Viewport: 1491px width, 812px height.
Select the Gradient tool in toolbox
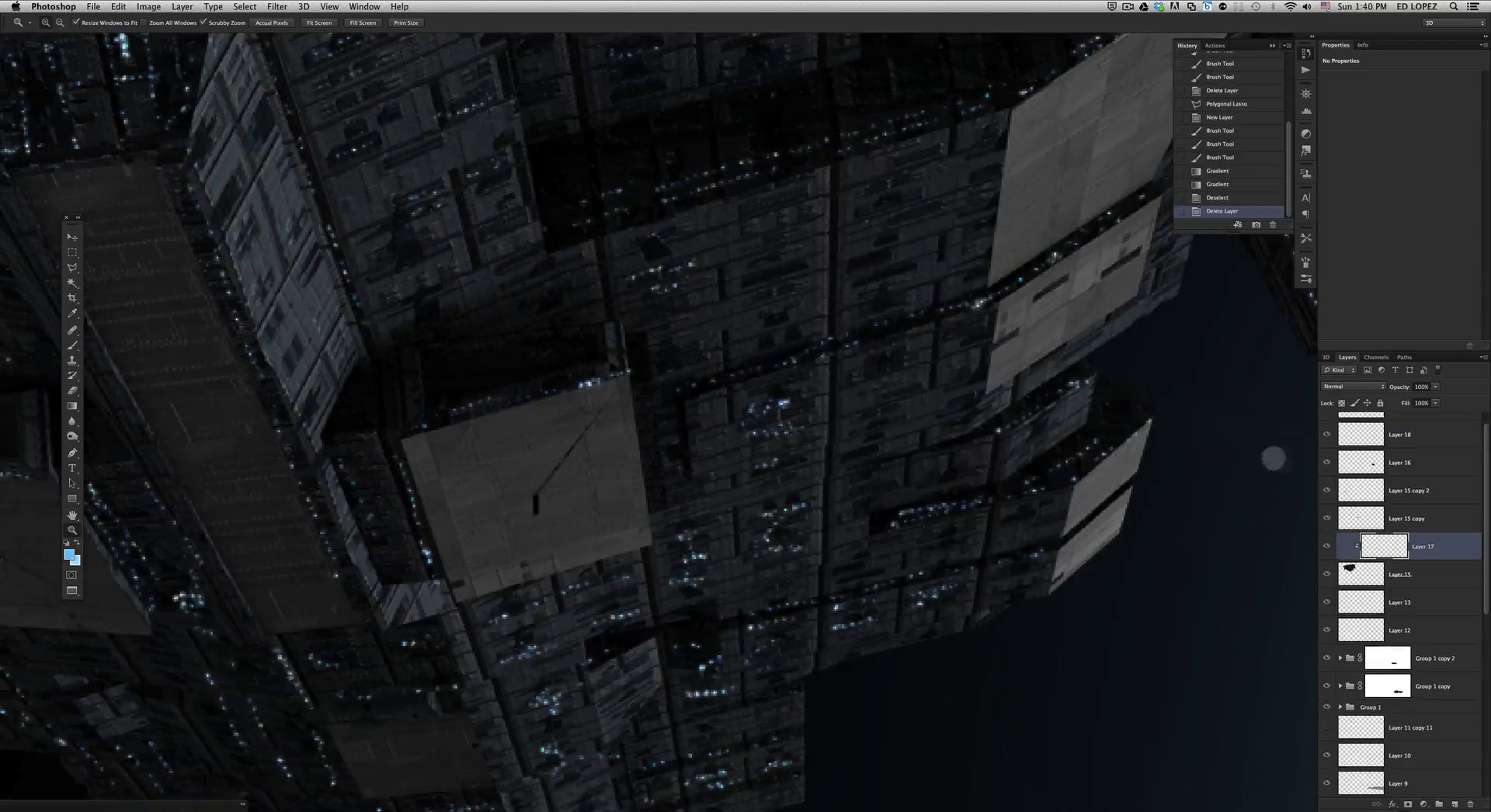tap(72, 406)
